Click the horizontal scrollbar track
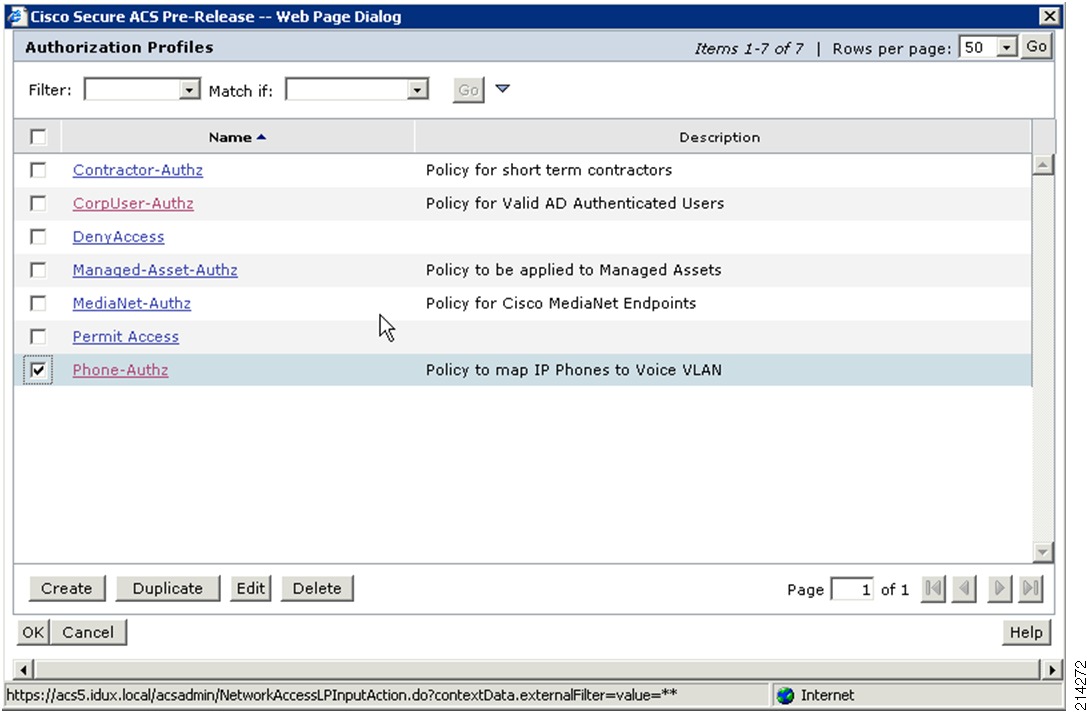Viewport: 1087px width, 713px height. coord(538,669)
